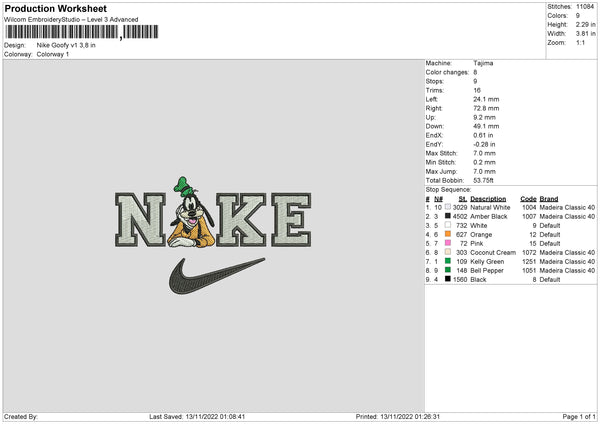Click the Production Worksheet title
Image resolution: width=600 pixels, height=424 pixels.
(x=56, y=8)
